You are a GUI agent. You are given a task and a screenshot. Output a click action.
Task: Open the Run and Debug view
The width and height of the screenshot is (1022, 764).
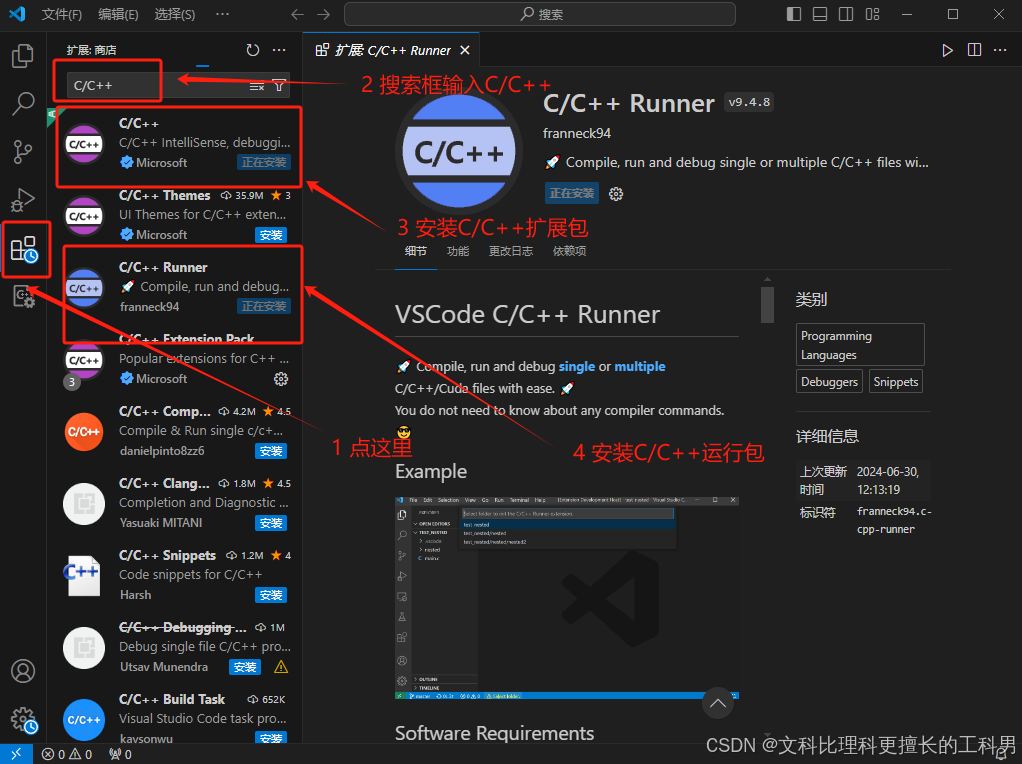coord(23,200)
